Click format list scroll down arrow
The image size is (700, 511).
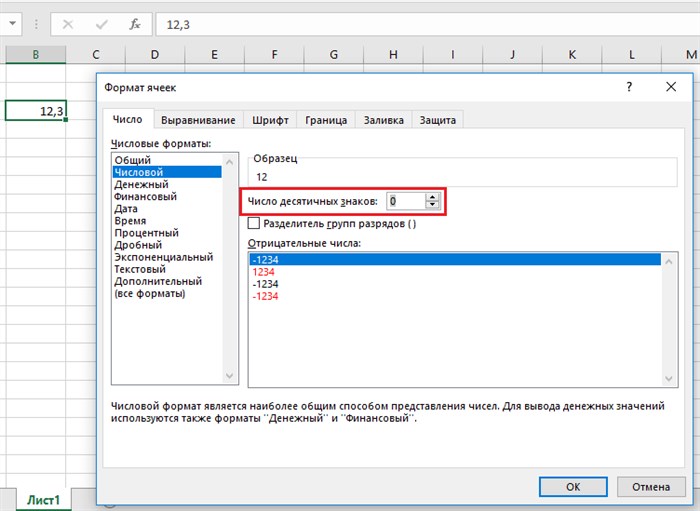pyautogui.click(x=229, y=376)
